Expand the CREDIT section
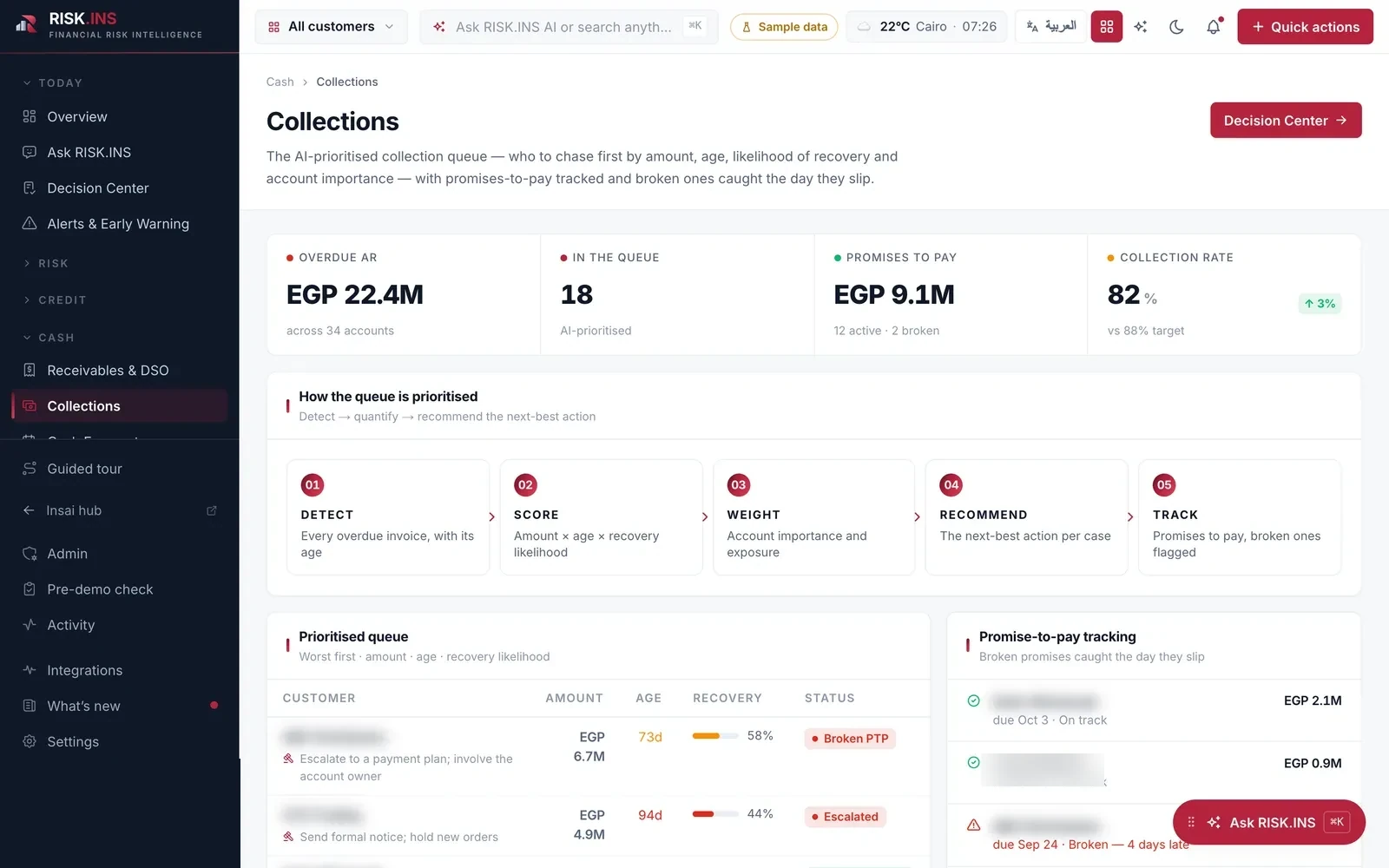Screen dimensions: 1389x868 [55, 299]
